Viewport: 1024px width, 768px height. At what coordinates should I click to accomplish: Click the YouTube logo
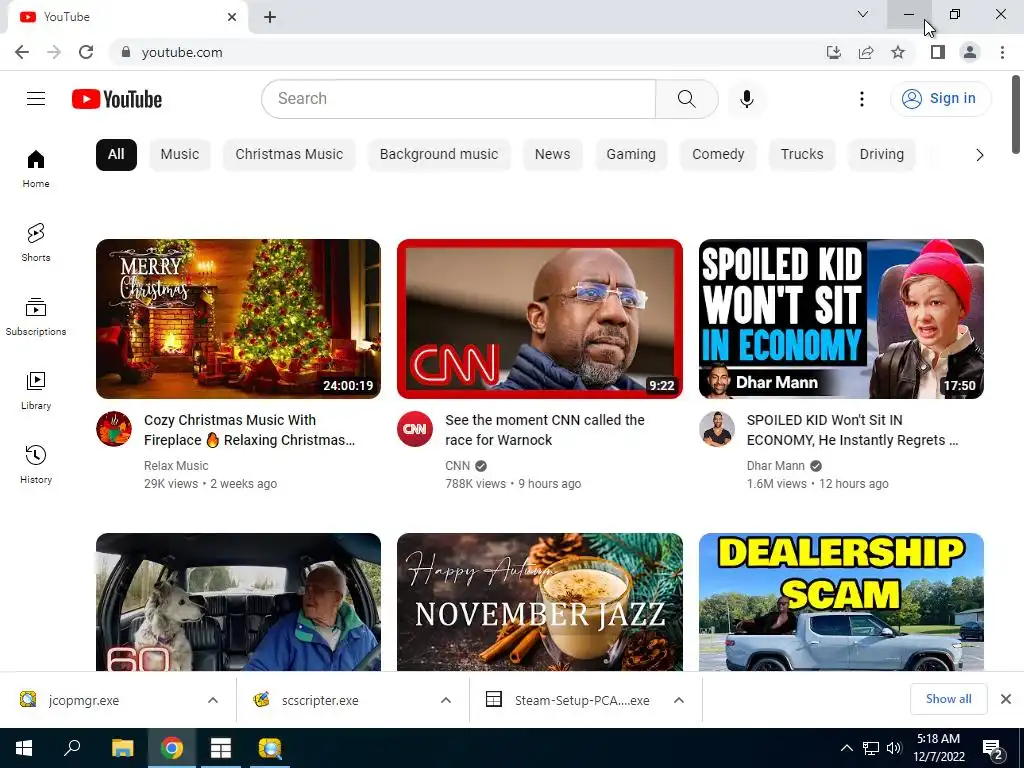[117, 99]
